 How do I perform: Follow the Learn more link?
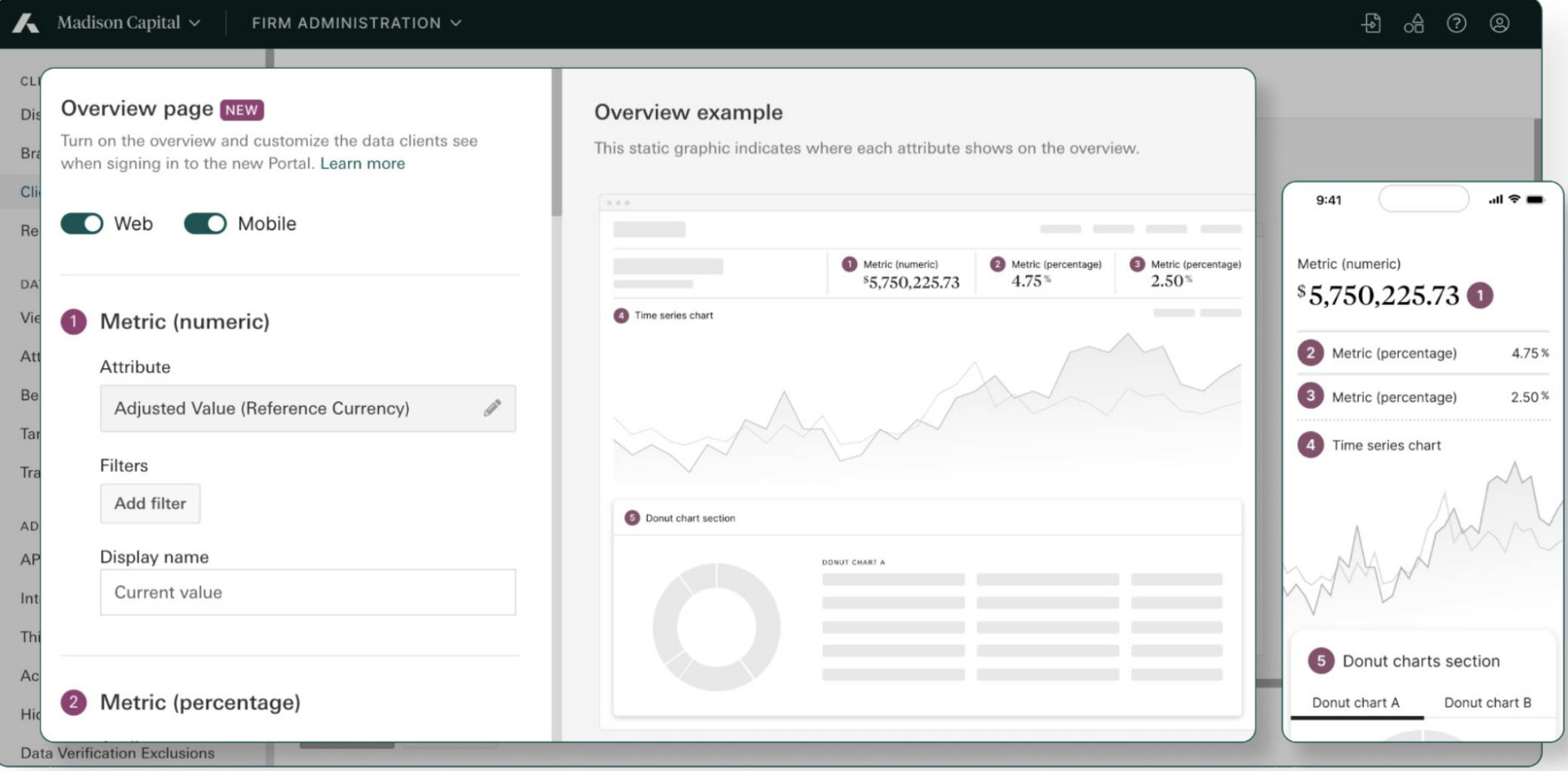(362, 163)
